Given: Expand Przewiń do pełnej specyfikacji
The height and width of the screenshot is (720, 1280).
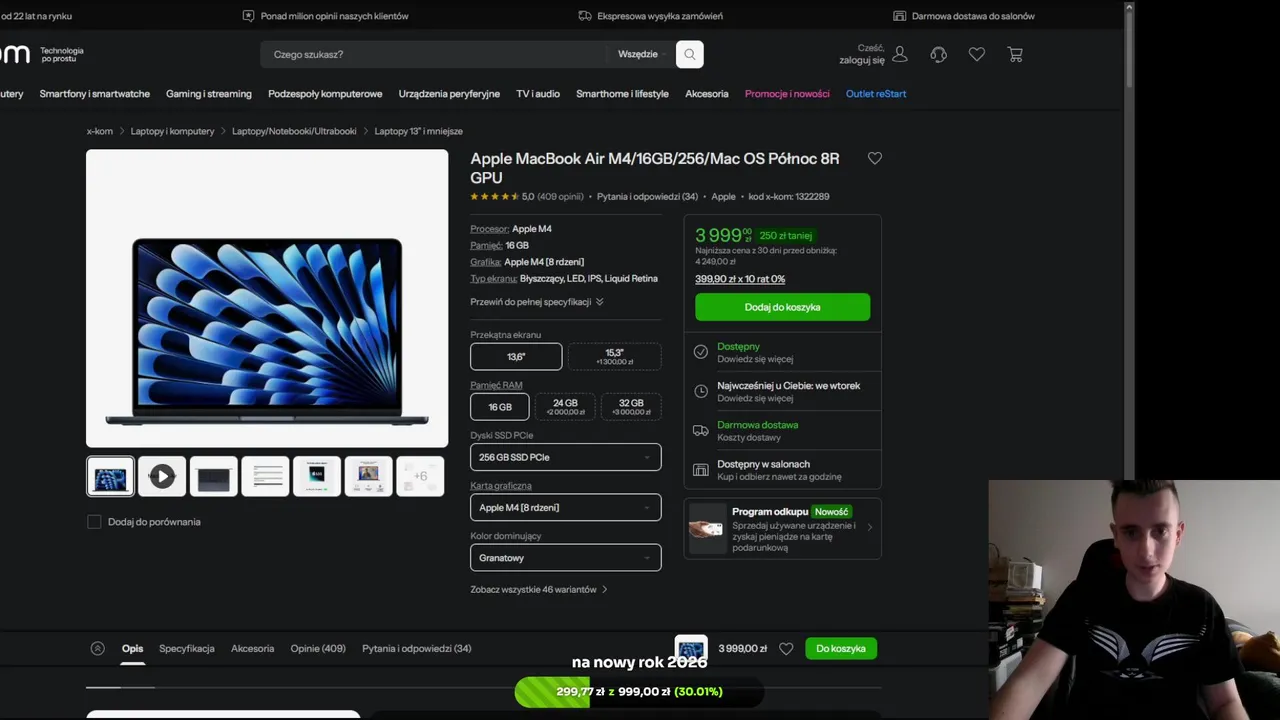Looking at the screenshot, I should [x=537, y=302].
